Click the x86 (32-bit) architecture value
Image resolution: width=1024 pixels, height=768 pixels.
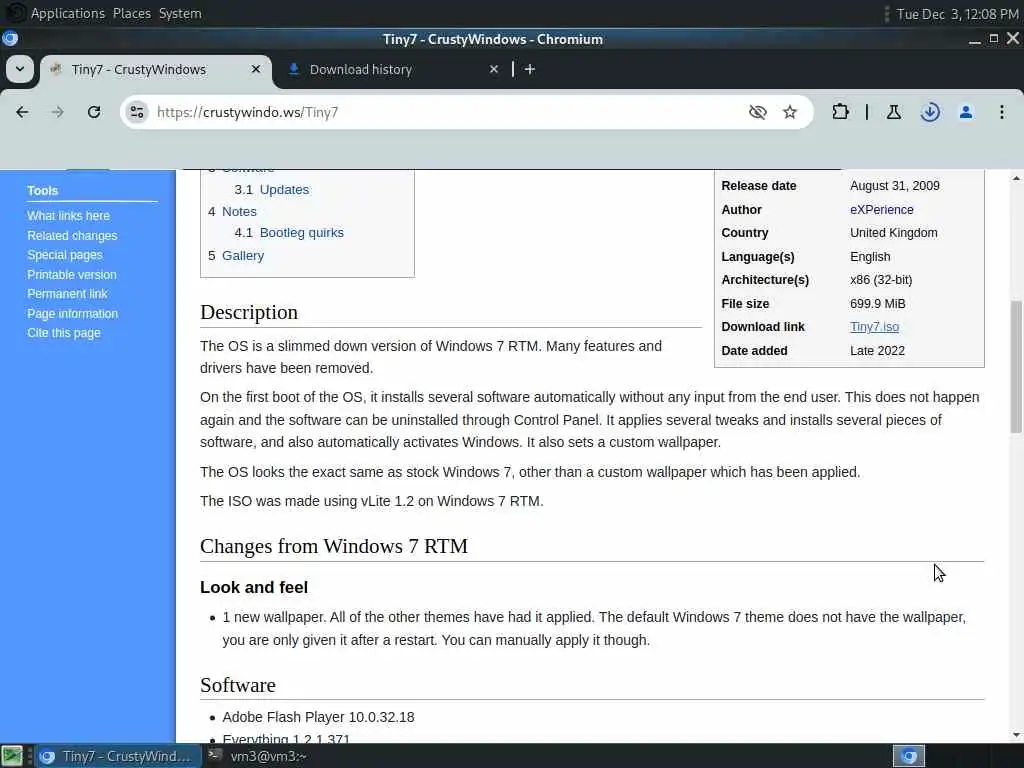[881, 280]
